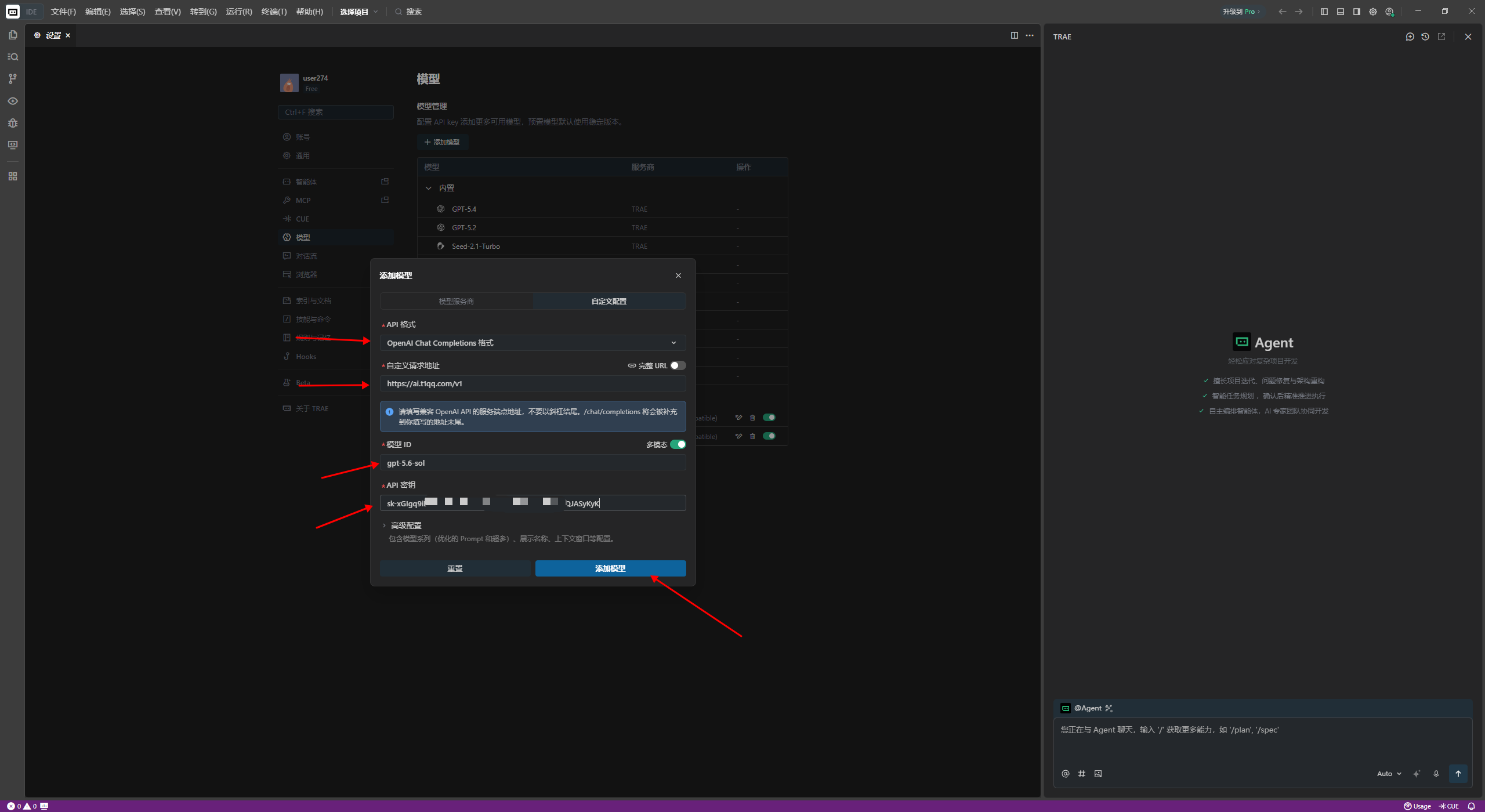Viewport: 1485px width, 812px height.
Task: Click the 模型 ID input field
Action: click(x=533, y=463)
